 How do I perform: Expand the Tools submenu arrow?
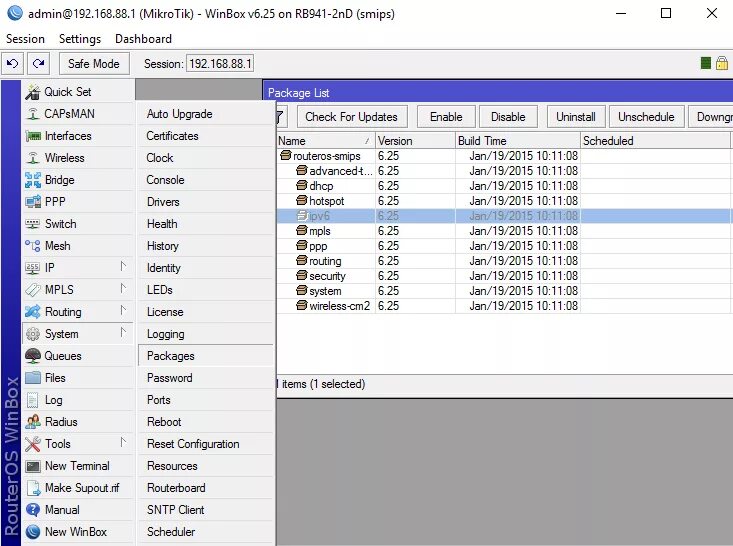click(123, 442)
